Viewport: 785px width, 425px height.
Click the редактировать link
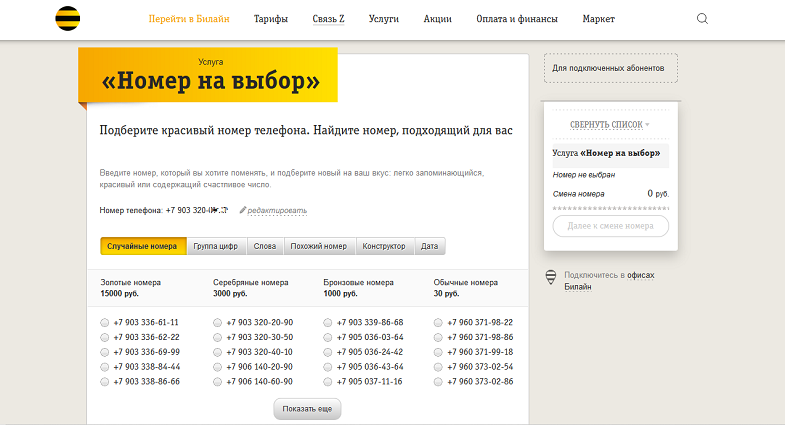[277, 211]
